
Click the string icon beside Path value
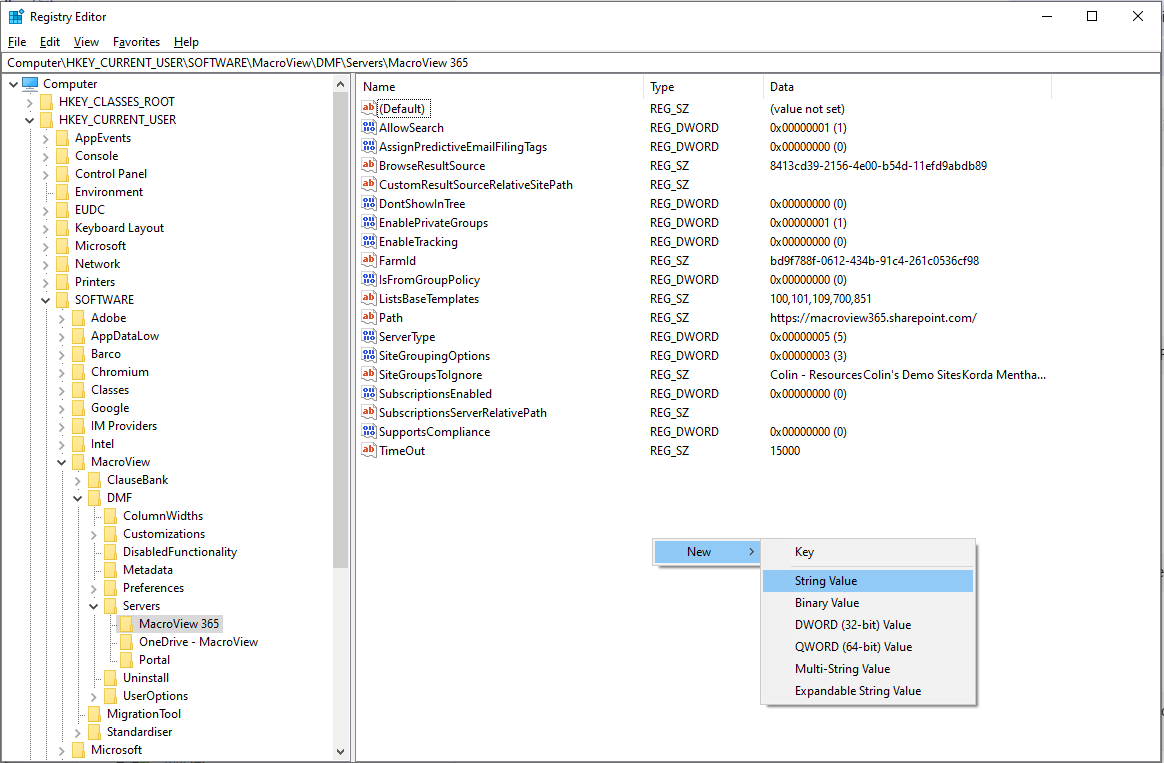368,318
